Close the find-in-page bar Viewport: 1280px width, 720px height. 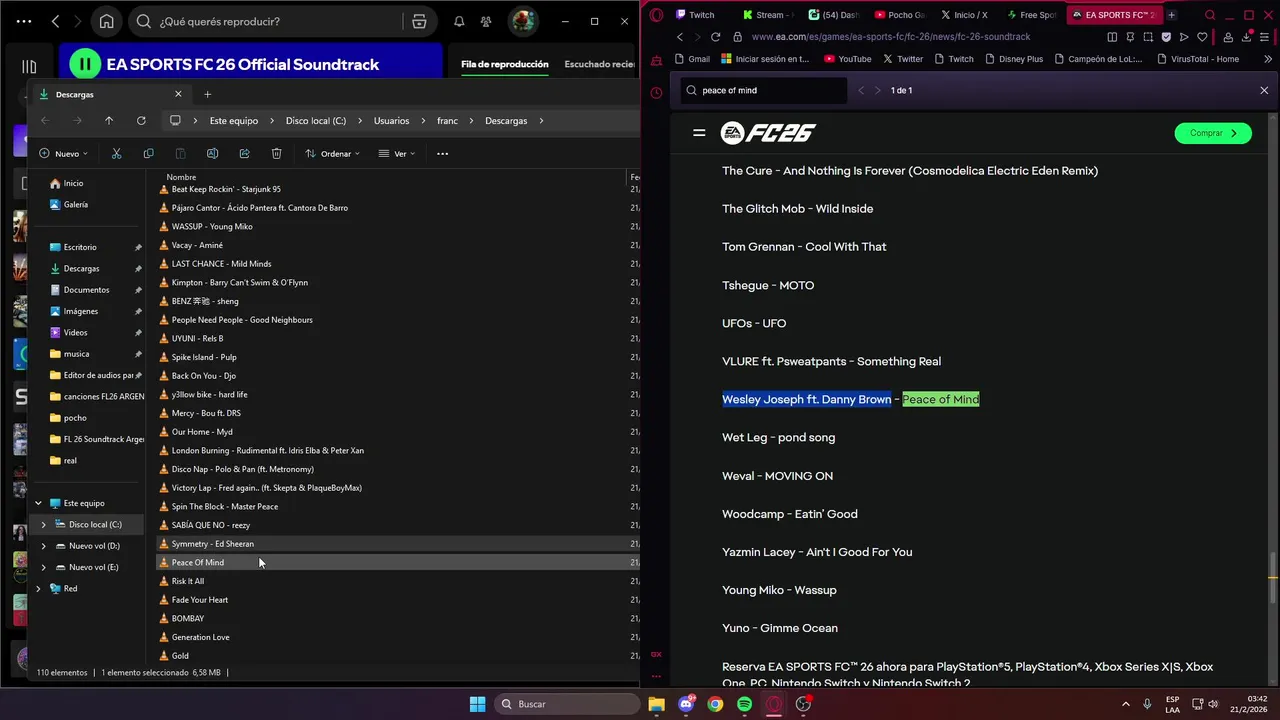pyautogui.click(x=1264, y=90)
